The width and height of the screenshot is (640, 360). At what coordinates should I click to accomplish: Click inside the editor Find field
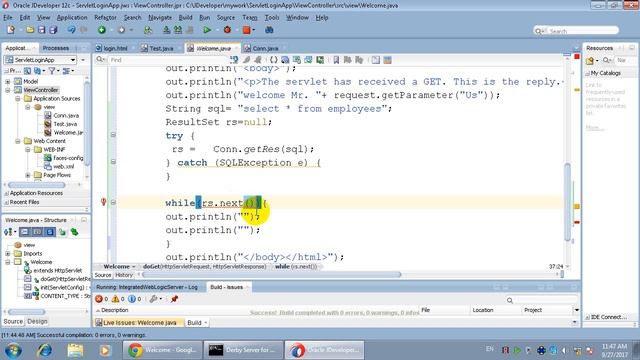167,60
